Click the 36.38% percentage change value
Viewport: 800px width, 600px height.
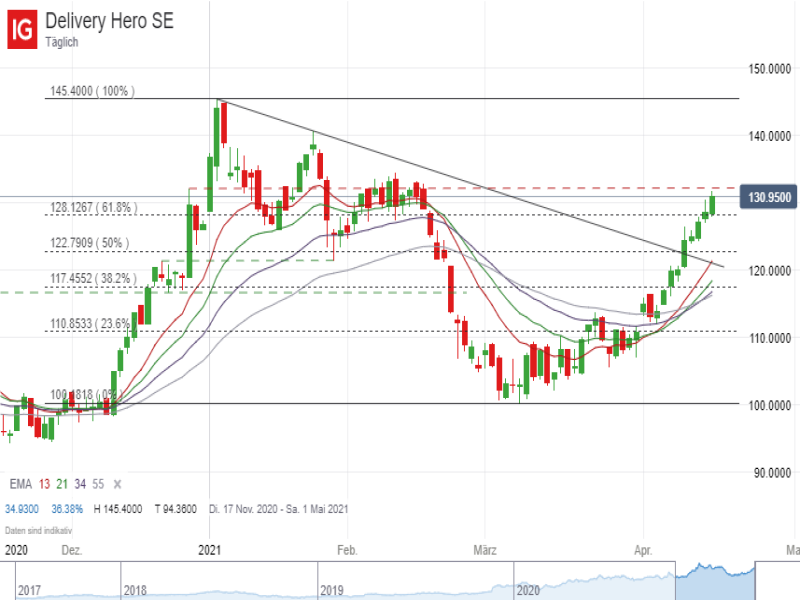click(x=67, y=509)
